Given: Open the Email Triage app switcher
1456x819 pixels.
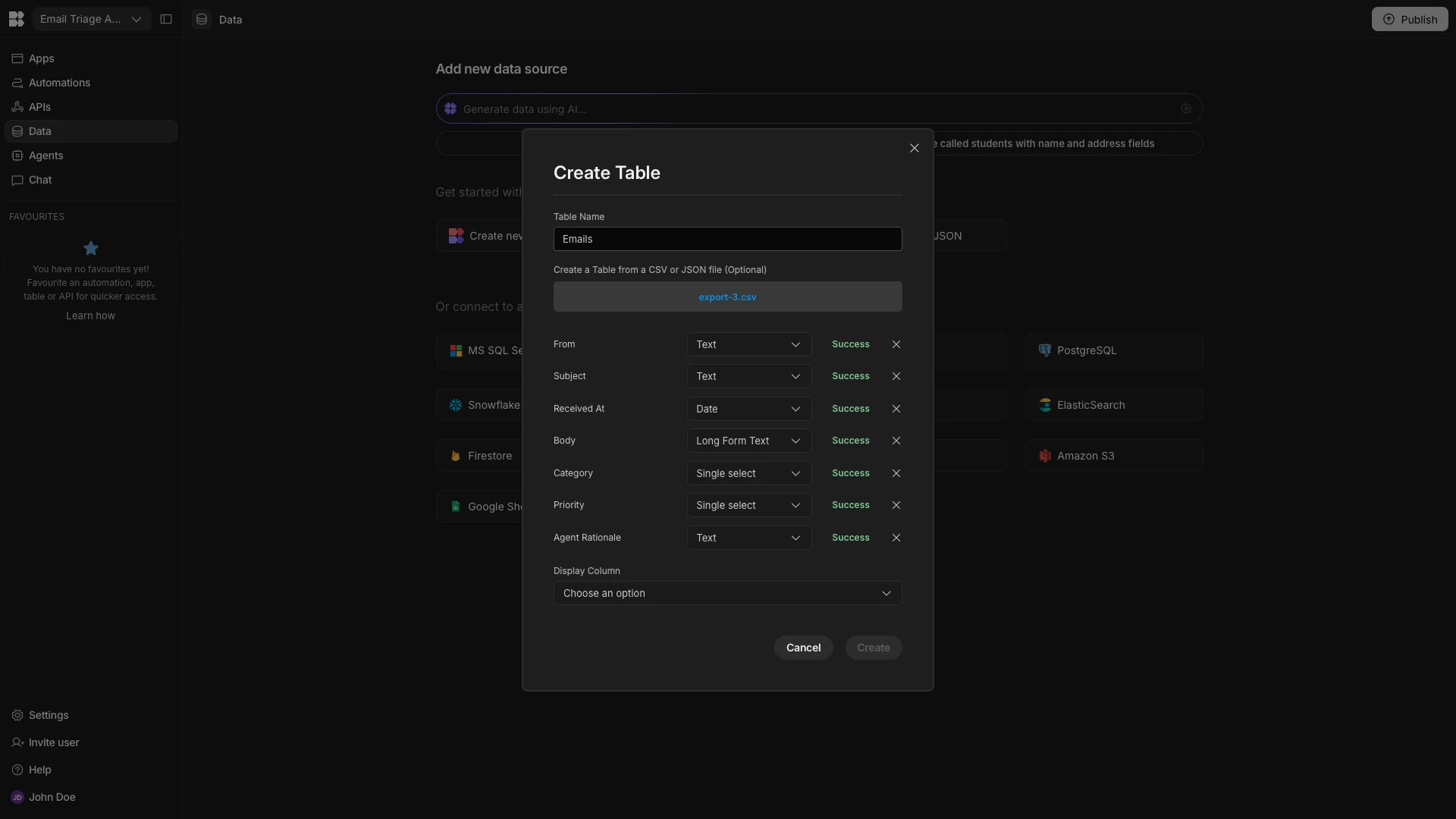Looking at the screenshot, I should click(91, 19).
